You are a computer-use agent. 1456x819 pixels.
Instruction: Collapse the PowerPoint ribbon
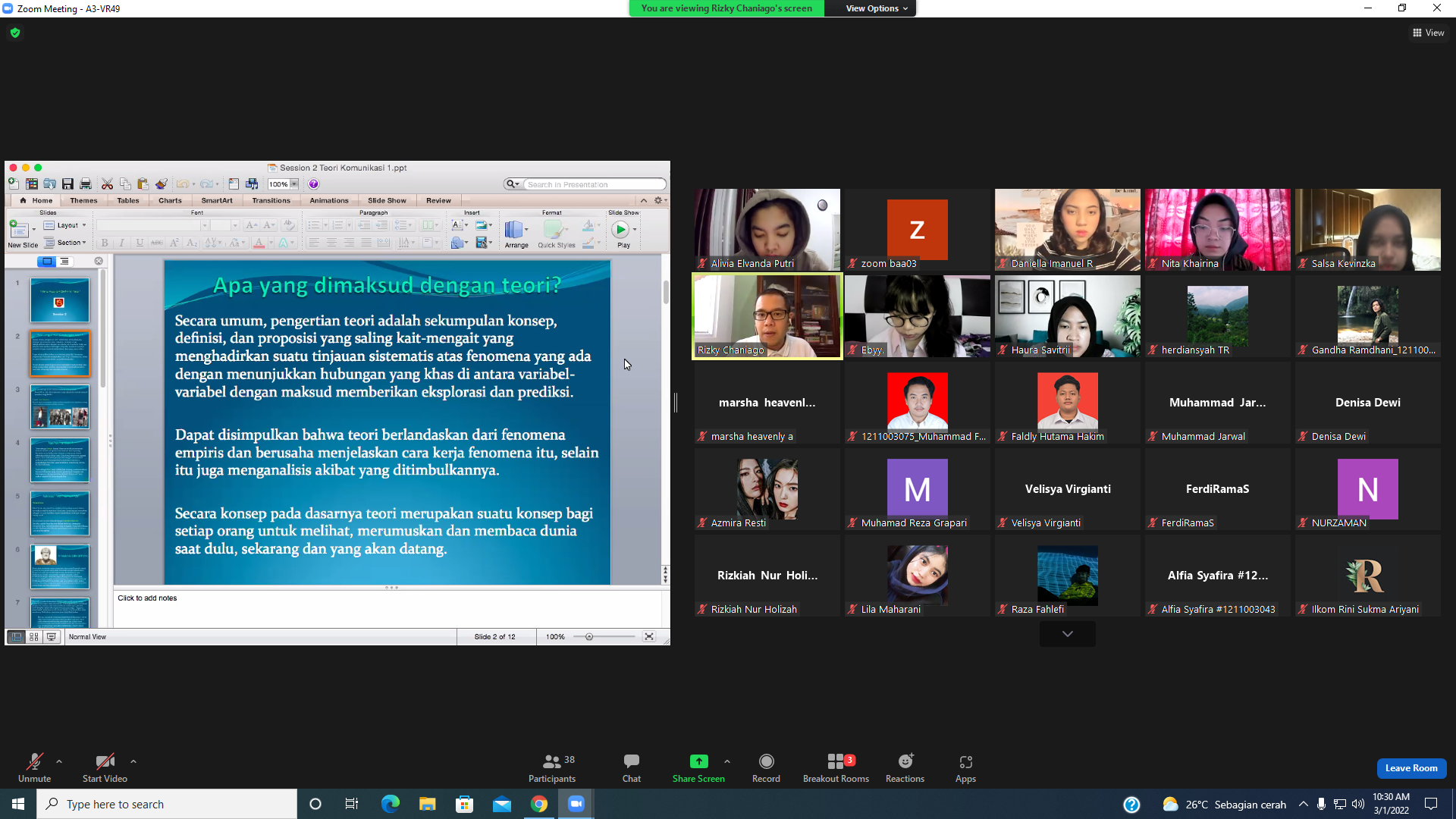[644, 201]
